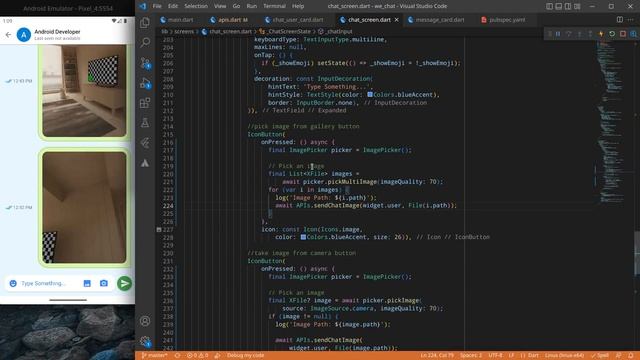The width and height of the screenshot is (640, 360).
Task: Click UTF-8 encoding in status bar
Action: click(x=496, y=356)
